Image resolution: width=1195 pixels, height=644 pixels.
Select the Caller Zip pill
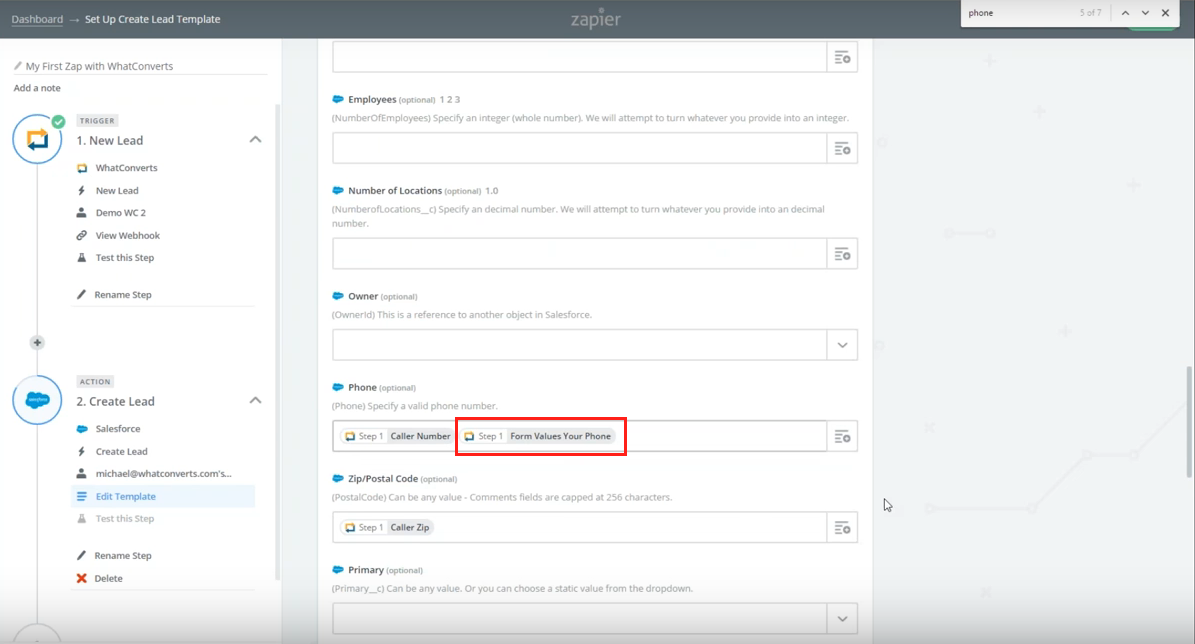coord(386,527)
